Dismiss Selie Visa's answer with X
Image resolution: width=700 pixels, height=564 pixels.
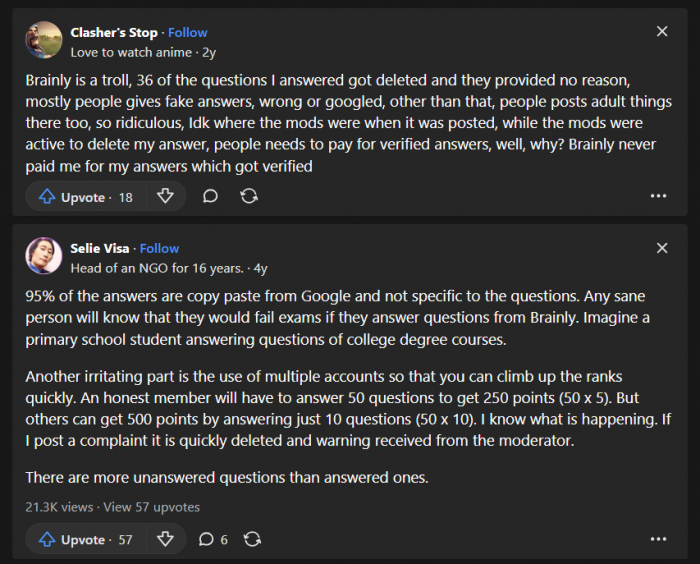click(x=662, y=248)
